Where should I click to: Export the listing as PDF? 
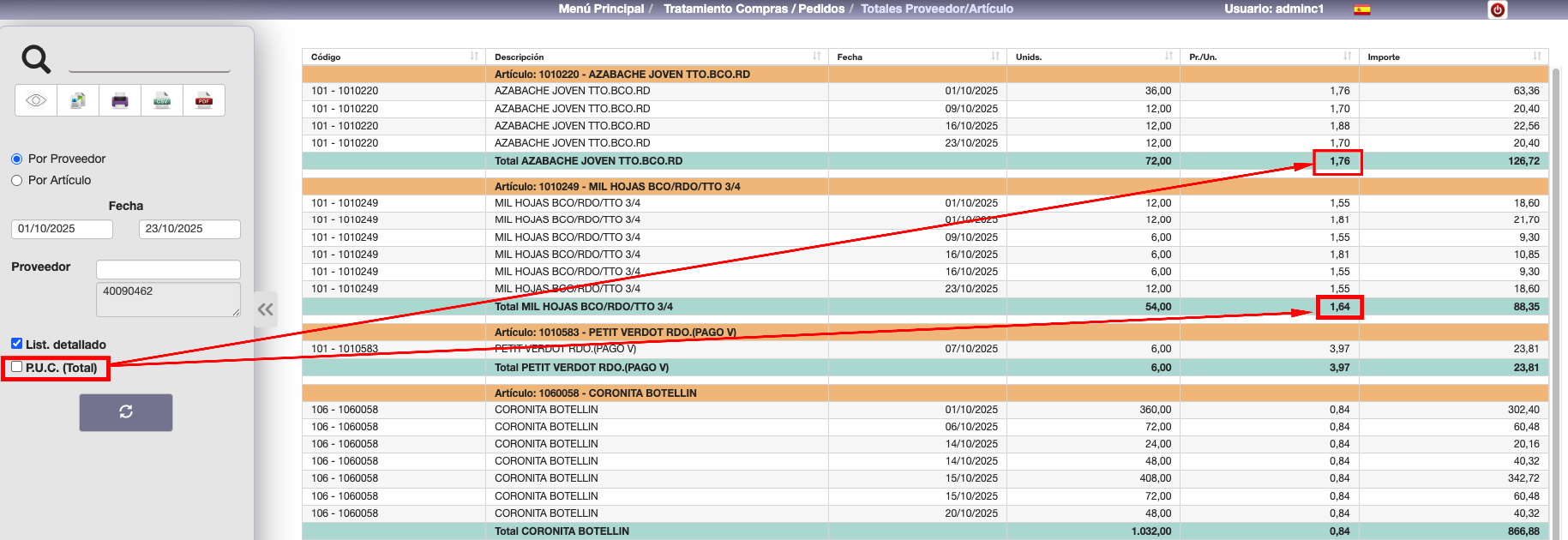click(204, 100)
